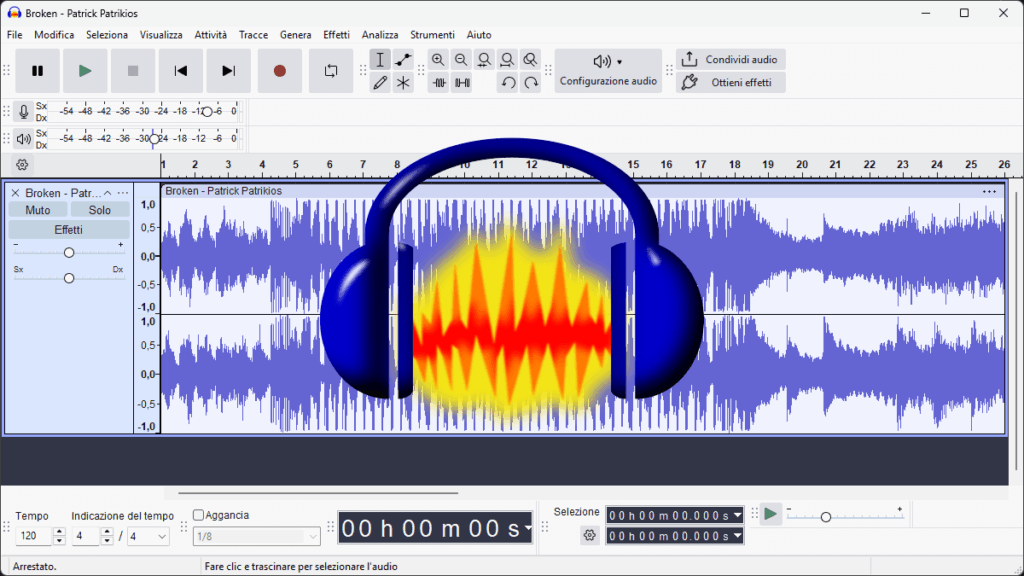Screen dimensions: 1024x576
Task: Click the Undo arrow icon
Action: (x=508, y=82)
